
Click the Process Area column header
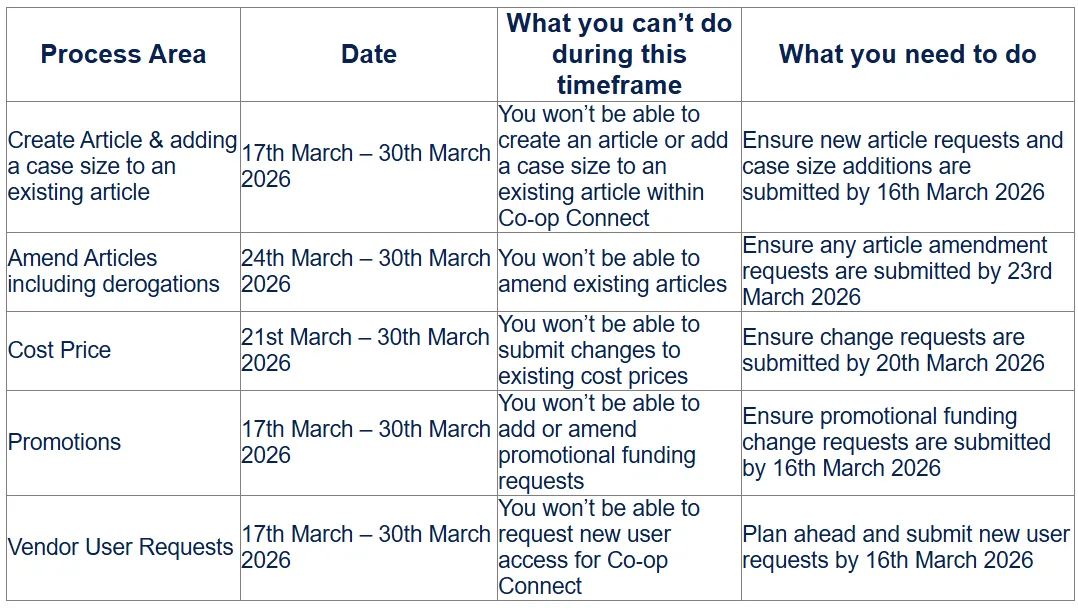124,54
